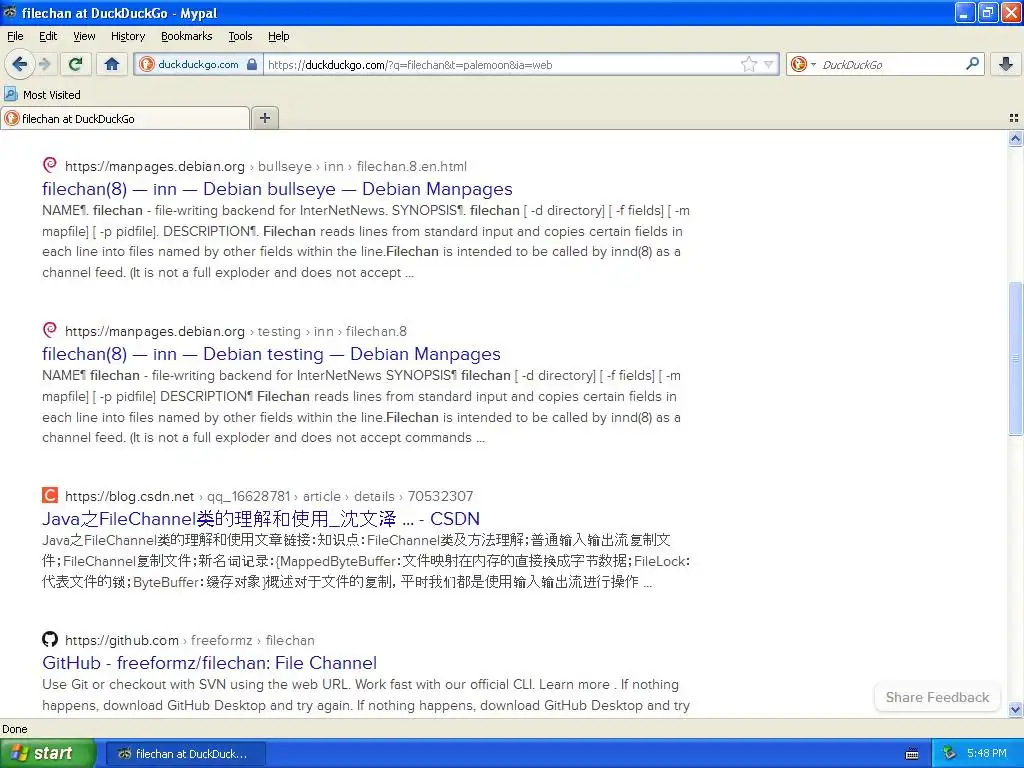Open the View menu

84,36
